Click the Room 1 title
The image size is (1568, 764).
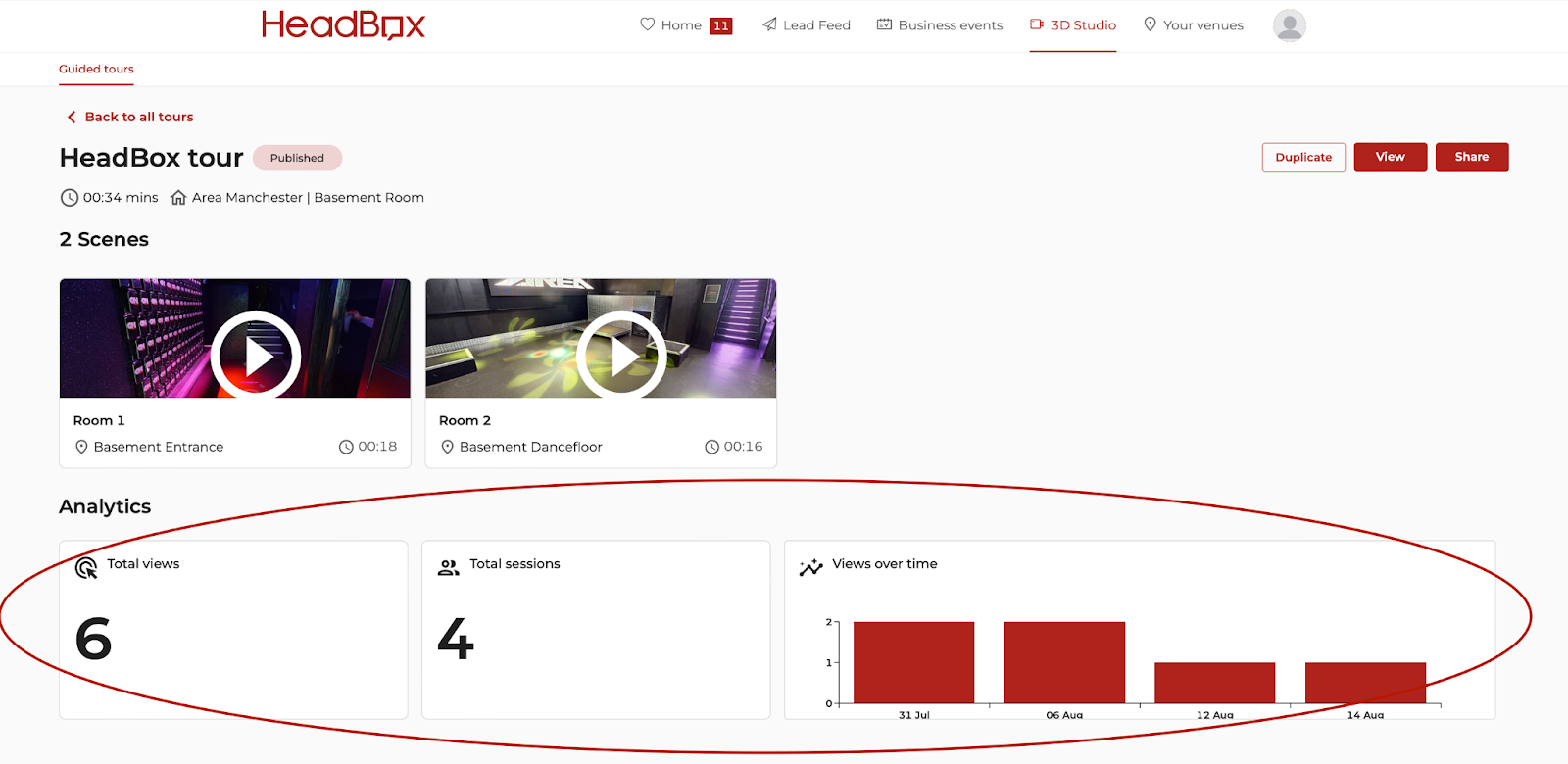pyautogui.click(x=99, y=420)
